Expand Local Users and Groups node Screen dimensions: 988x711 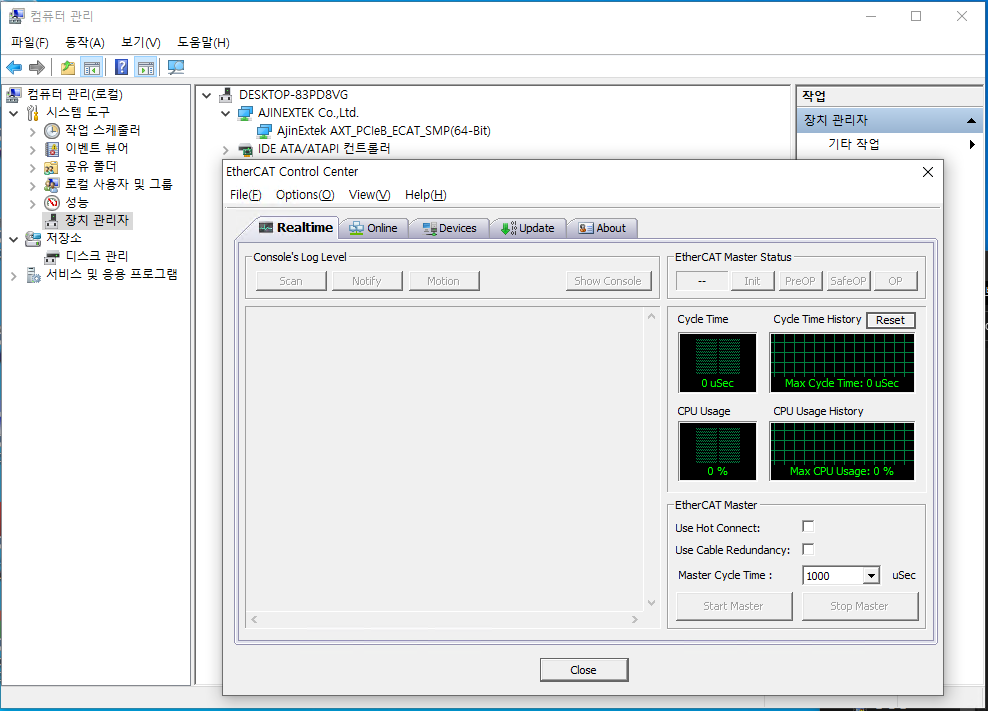point(33,185)
